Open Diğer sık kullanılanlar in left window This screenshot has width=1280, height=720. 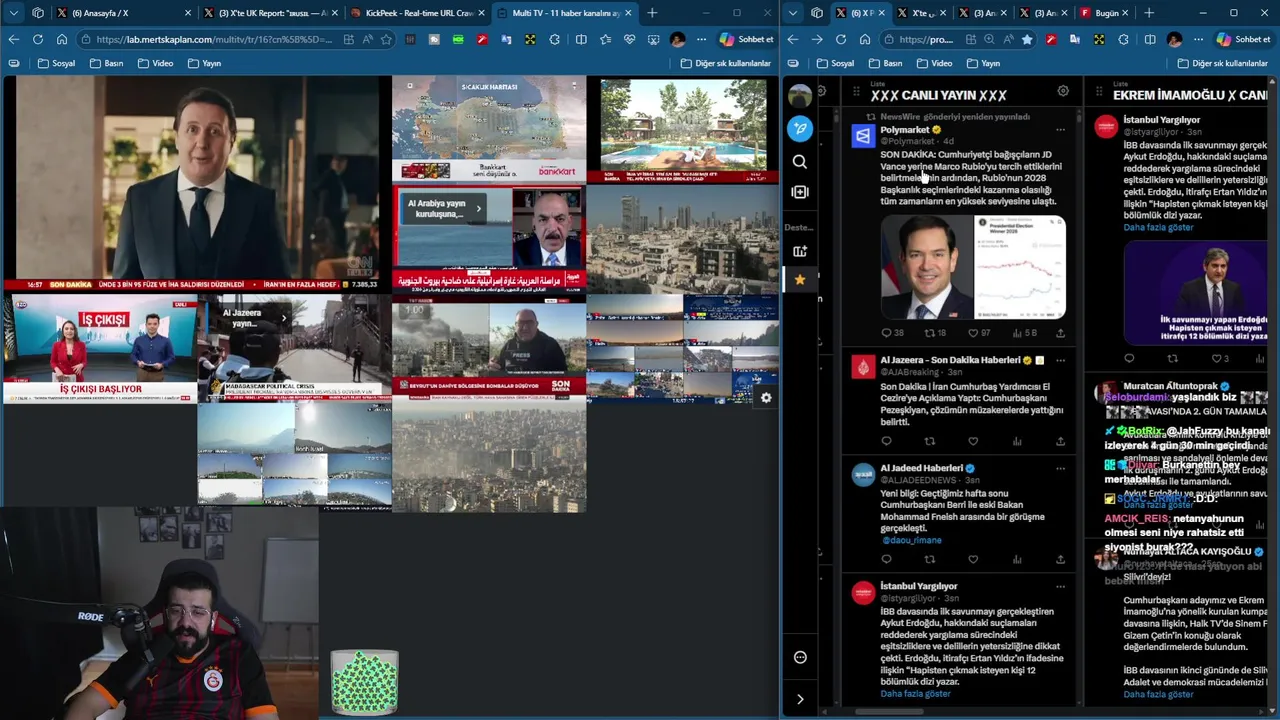[726, 63]
